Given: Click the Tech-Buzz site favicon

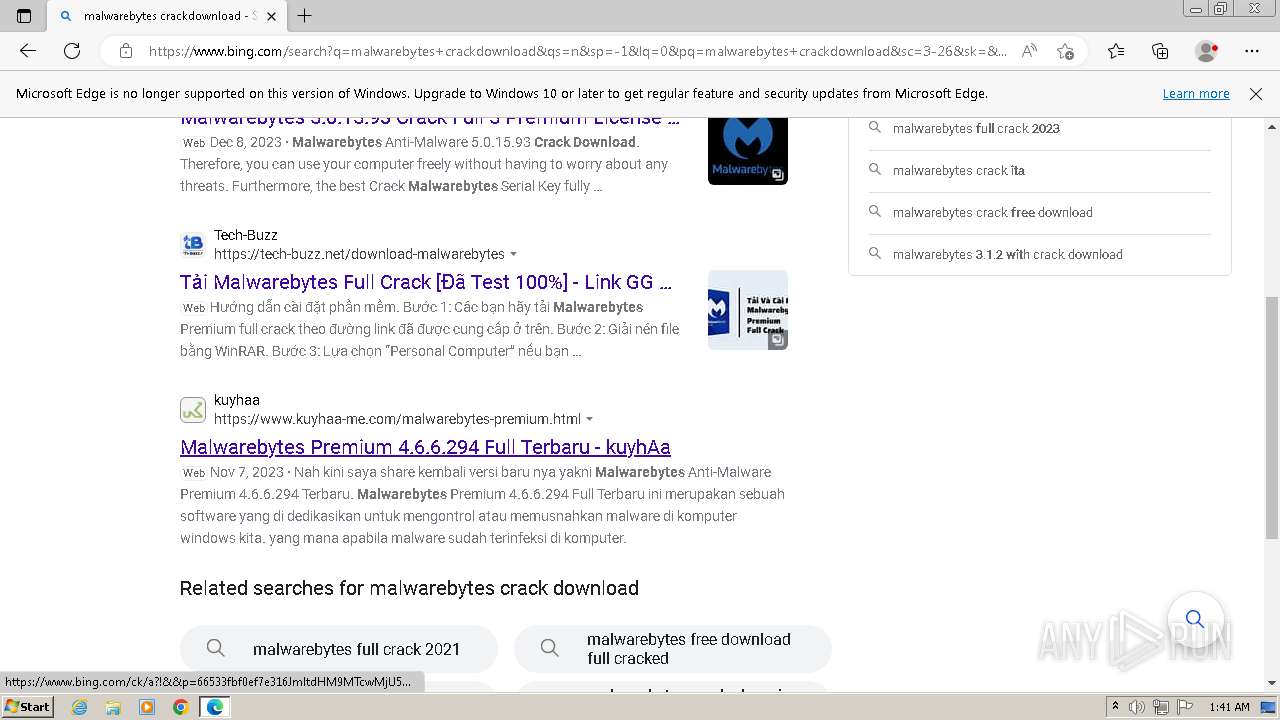Looking at the screenshot, I should click(x=193, y=244).
